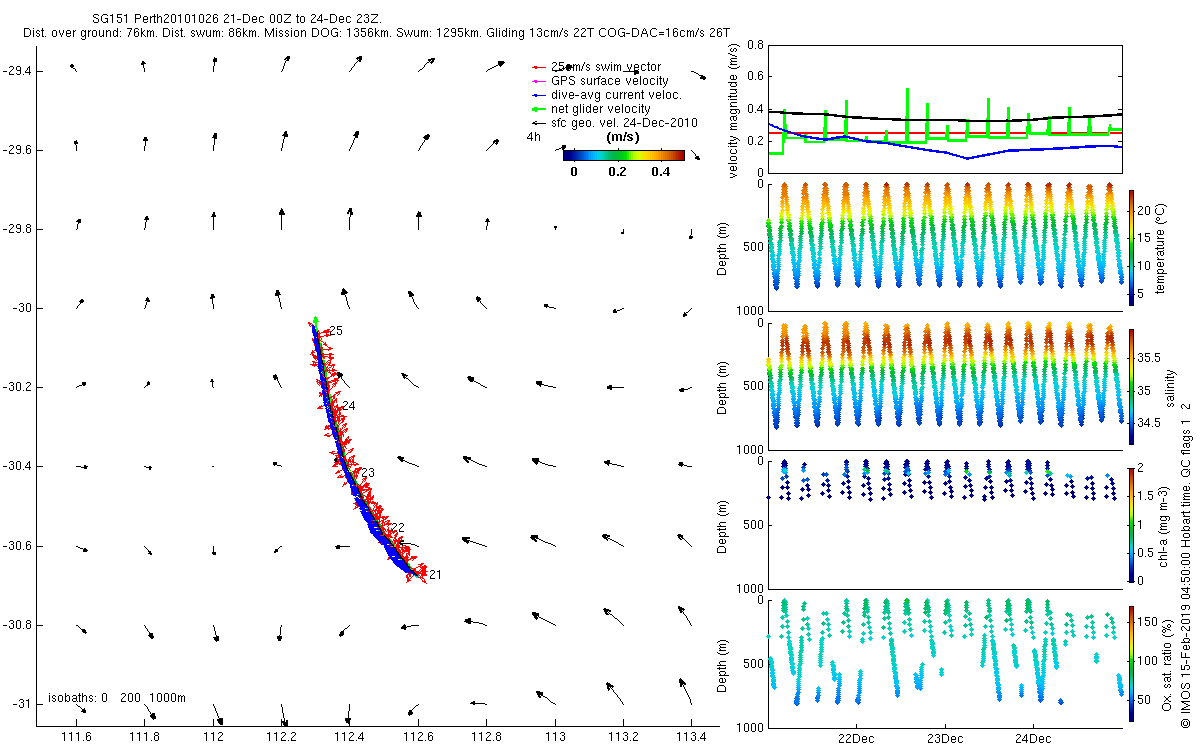The width and height of the screenshot is (1200, 750).
Task: Click the '113.4' longitude tick label
Action: pyautogui.click(x=692, y=738)
